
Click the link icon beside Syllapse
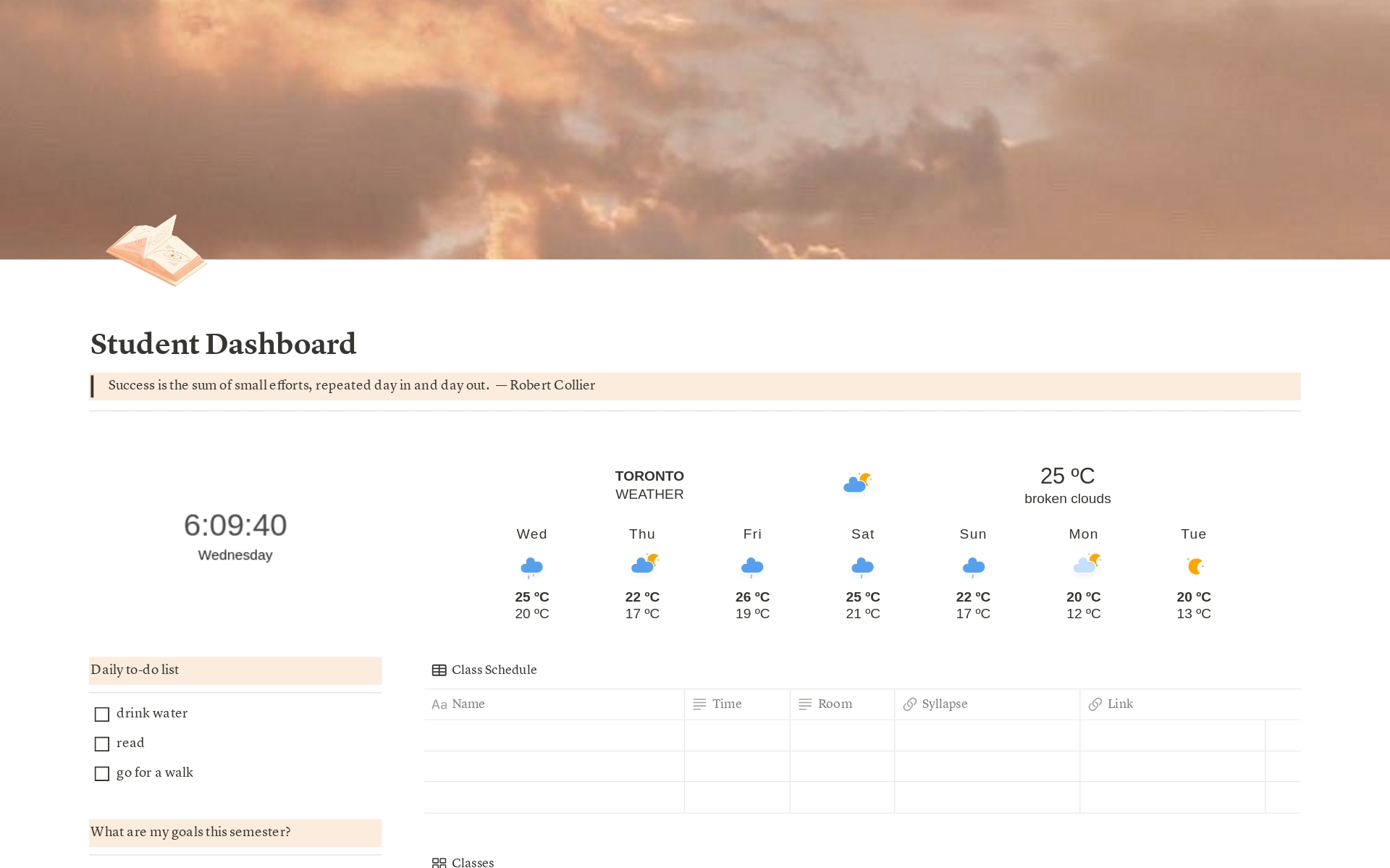pos(910,704)
